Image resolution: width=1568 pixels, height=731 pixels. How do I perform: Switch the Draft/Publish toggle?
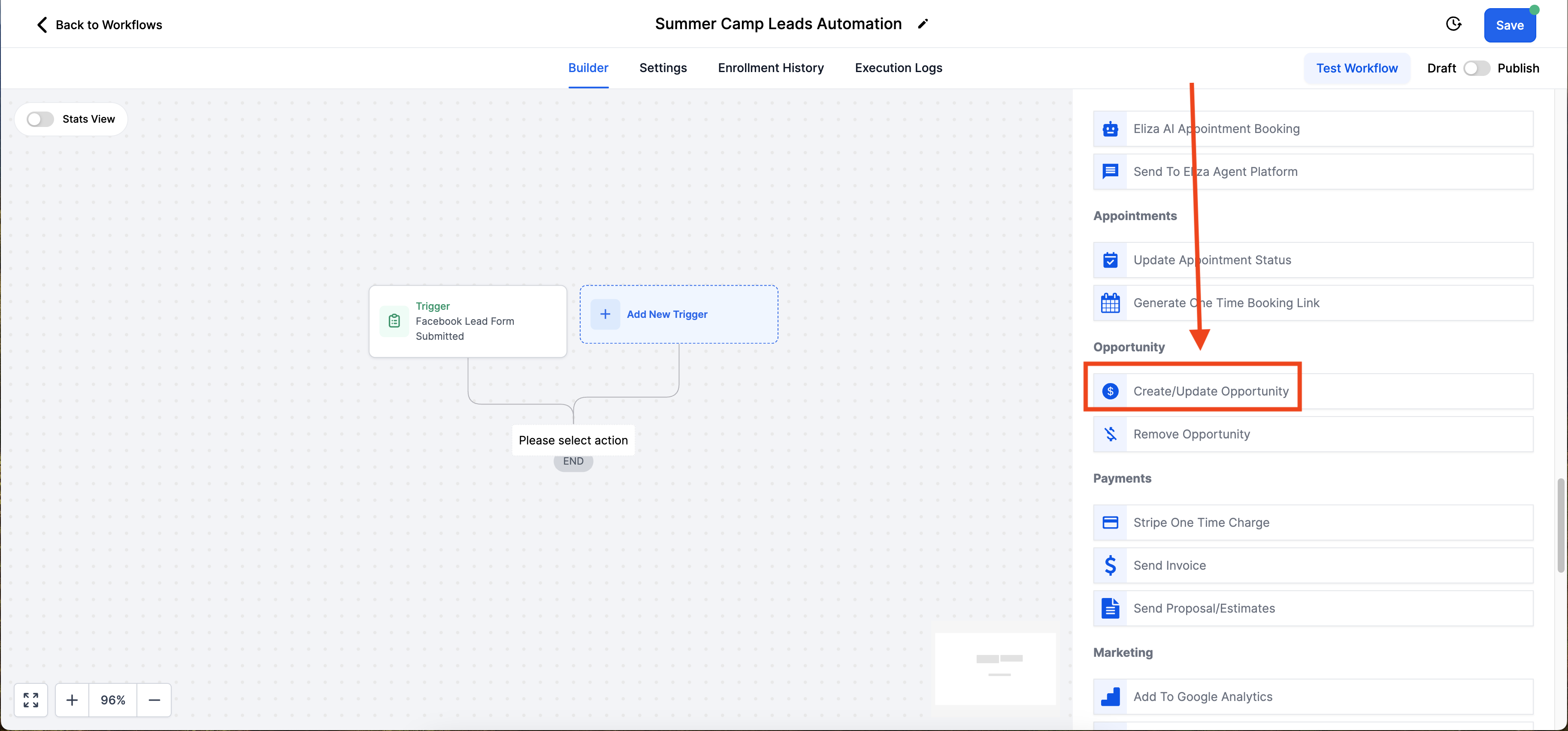(x=1476, y=68)
